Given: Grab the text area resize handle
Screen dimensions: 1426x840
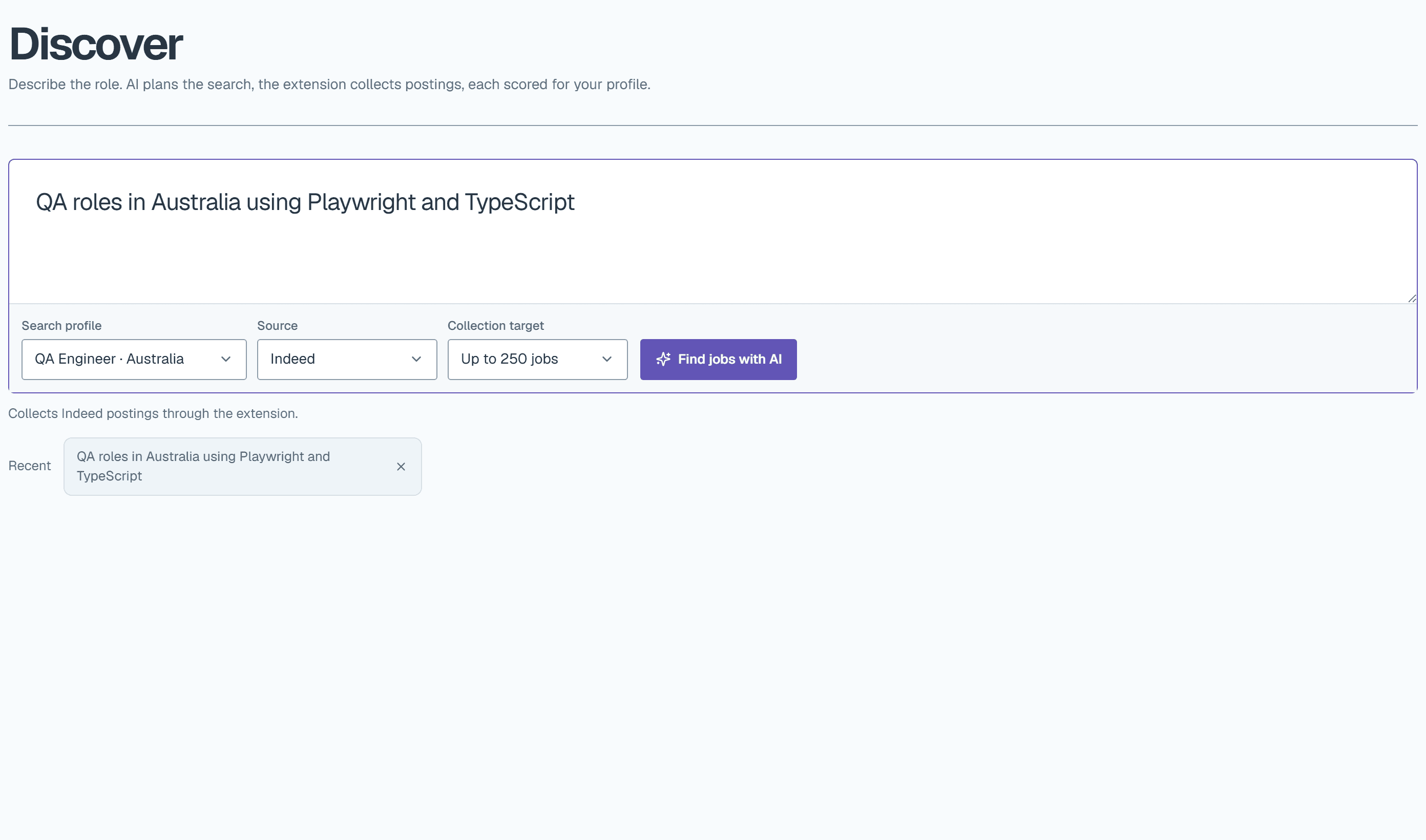Looking at the screenshot, I should click(x=1412, y=298).
